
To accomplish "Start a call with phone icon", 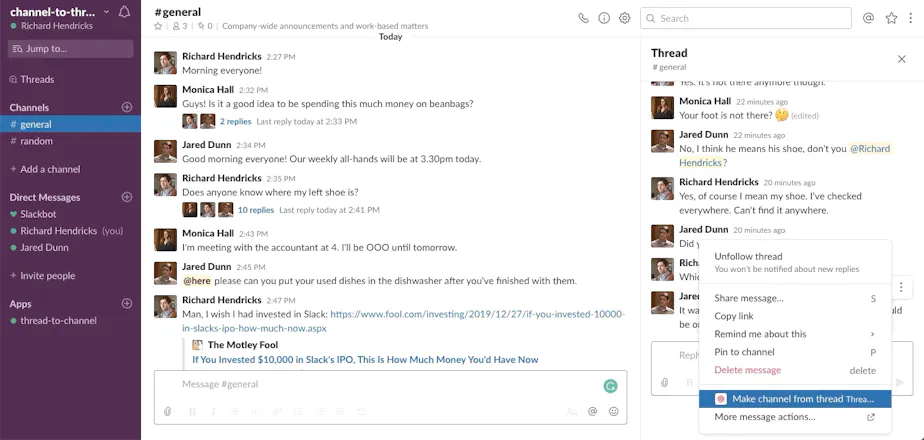I will (583, 18).
